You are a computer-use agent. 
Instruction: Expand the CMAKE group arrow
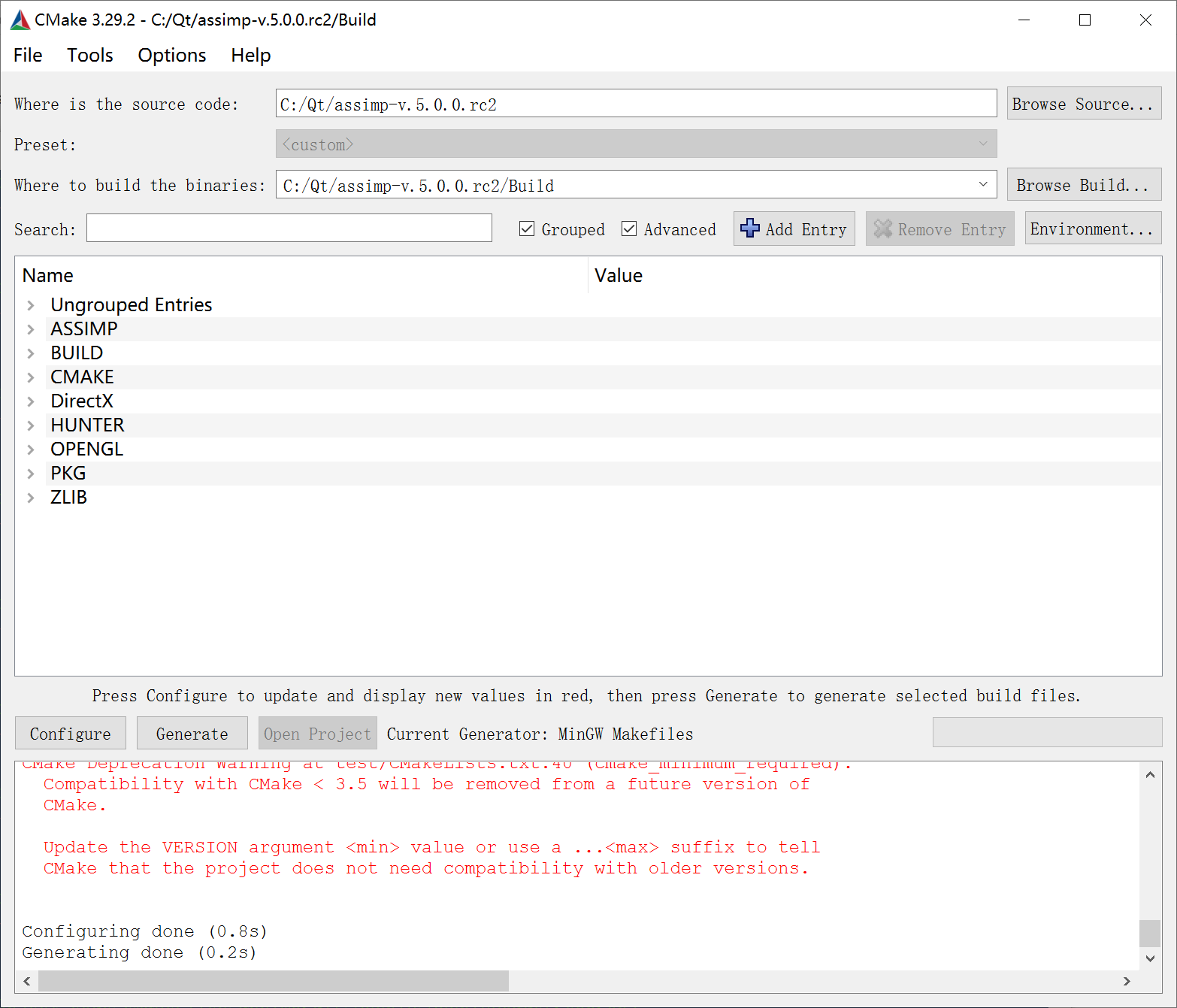point(31,377)
